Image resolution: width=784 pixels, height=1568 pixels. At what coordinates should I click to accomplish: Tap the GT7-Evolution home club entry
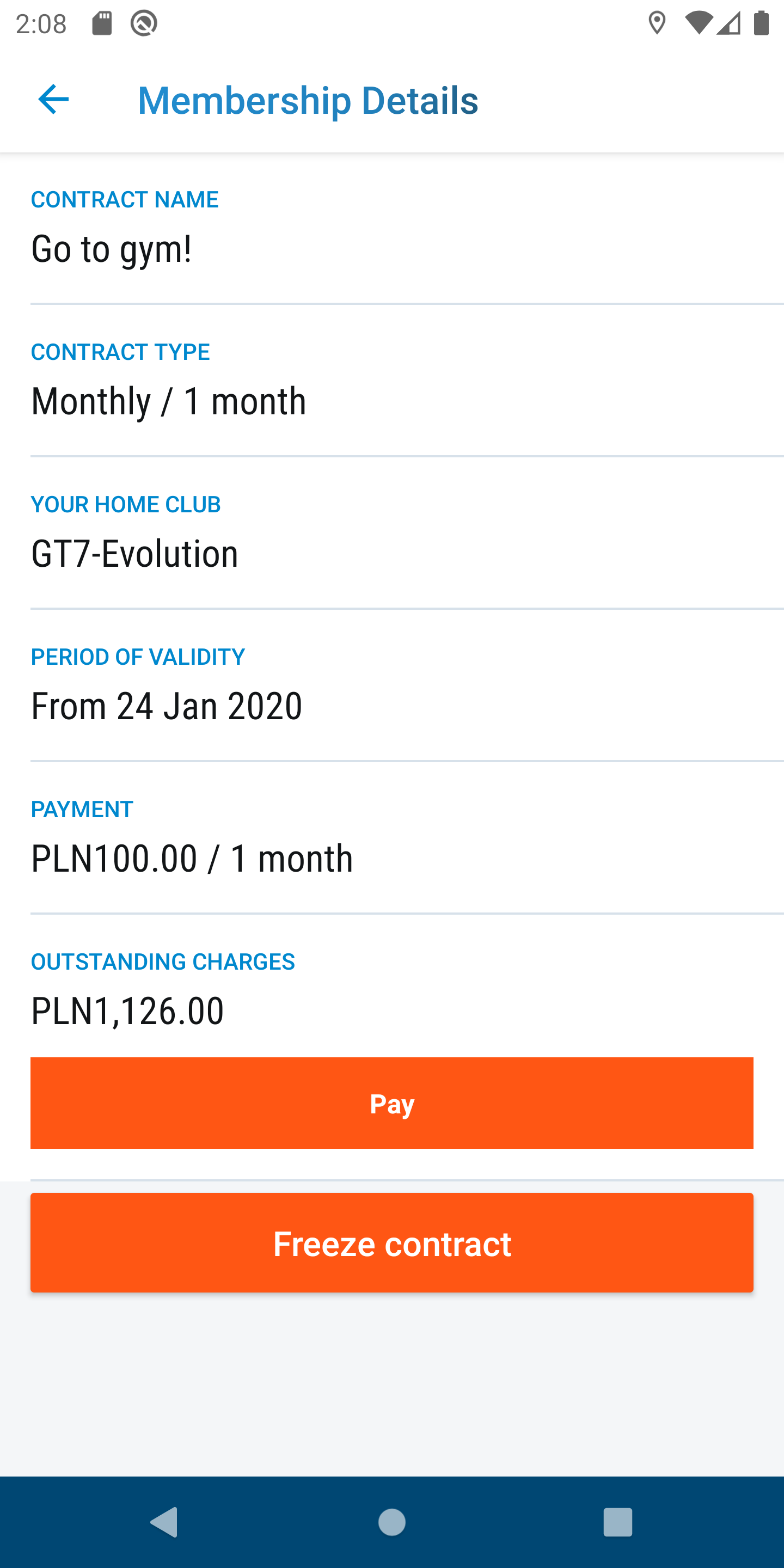[134, 554]
